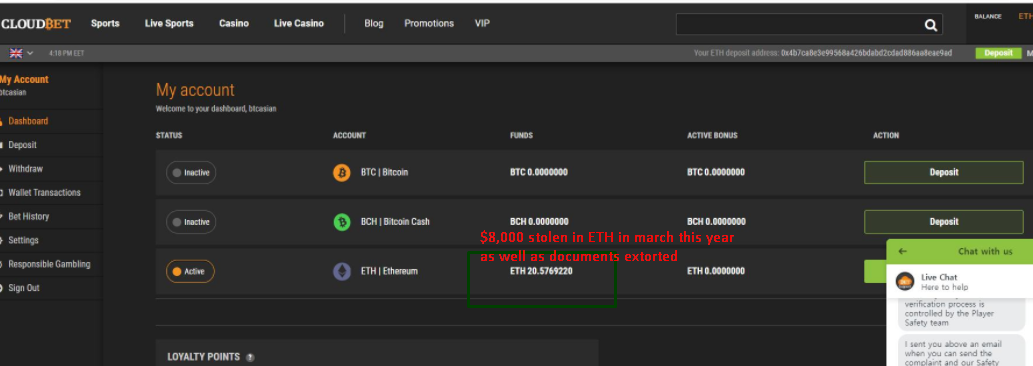Open Wallet Transactions in the sidebar
The image size is (1033, 366).
tap(44, 192)
